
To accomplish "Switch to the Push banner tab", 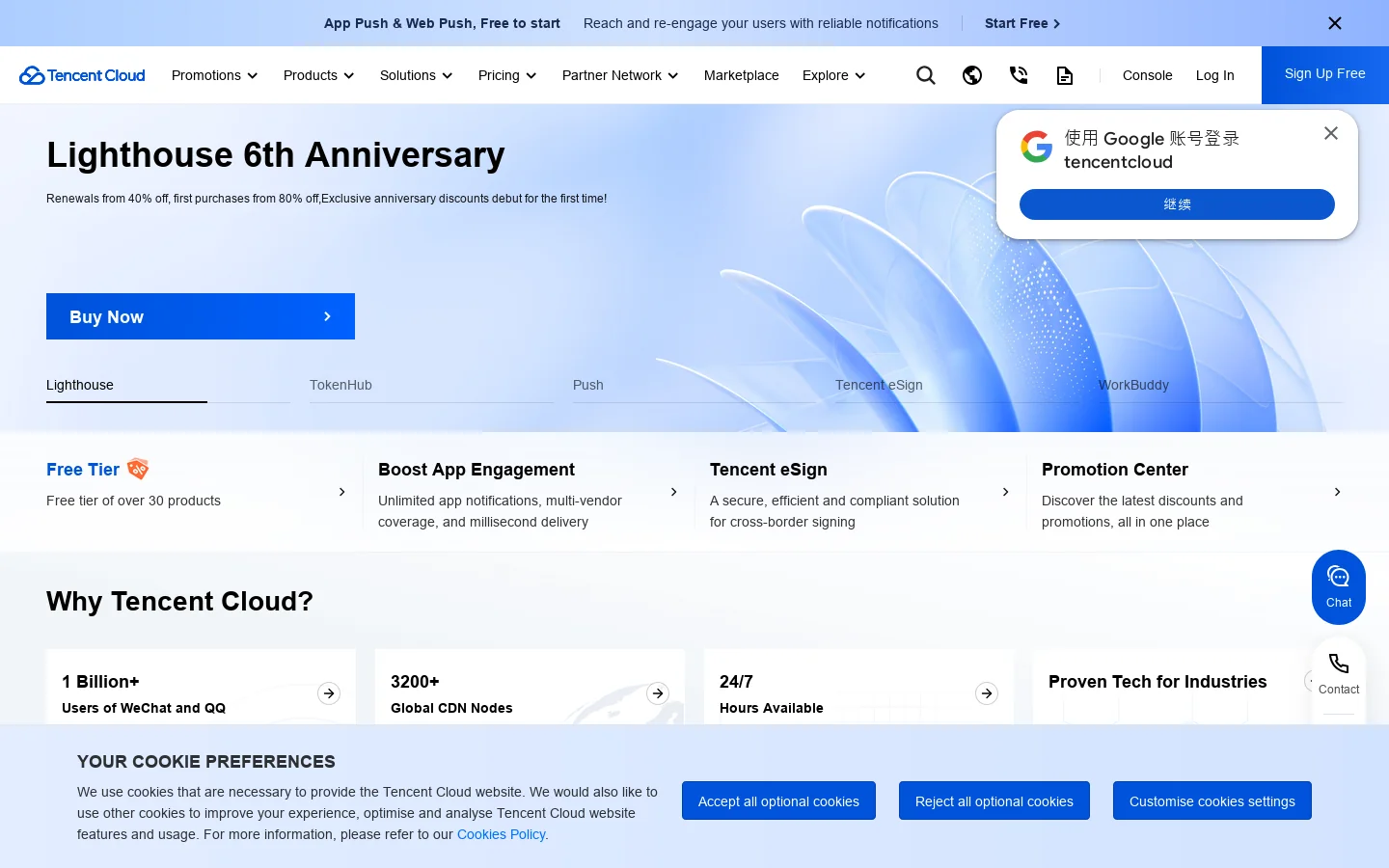I will click(x=694, y=385).
